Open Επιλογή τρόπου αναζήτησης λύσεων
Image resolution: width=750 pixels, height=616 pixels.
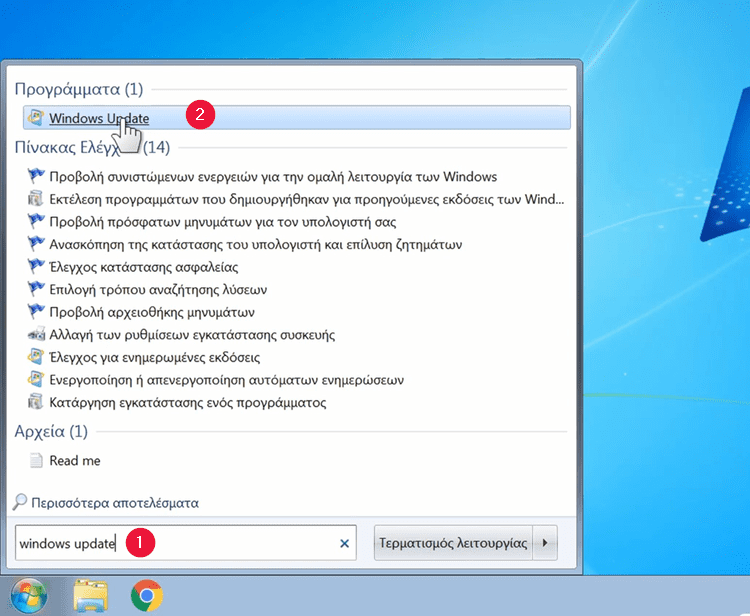click(158, 289)
